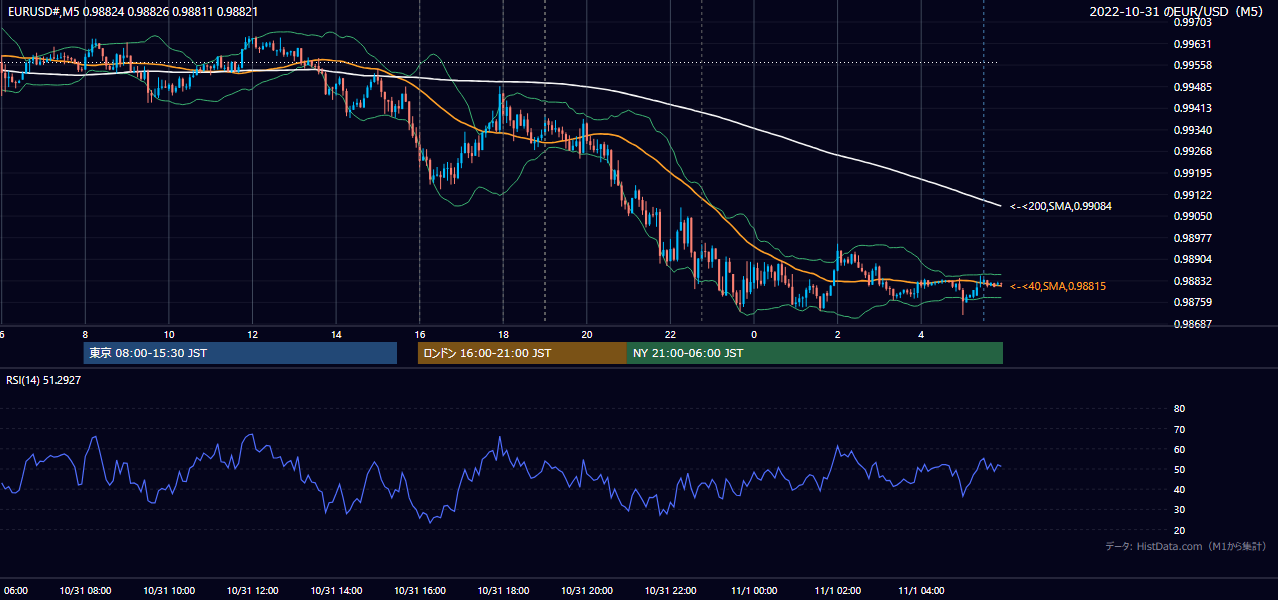Viewport: 1278px width, 600px height.
Task: Click the 10/31 16:00 time label
Action: pyautogui.click(x=419, y=591)
